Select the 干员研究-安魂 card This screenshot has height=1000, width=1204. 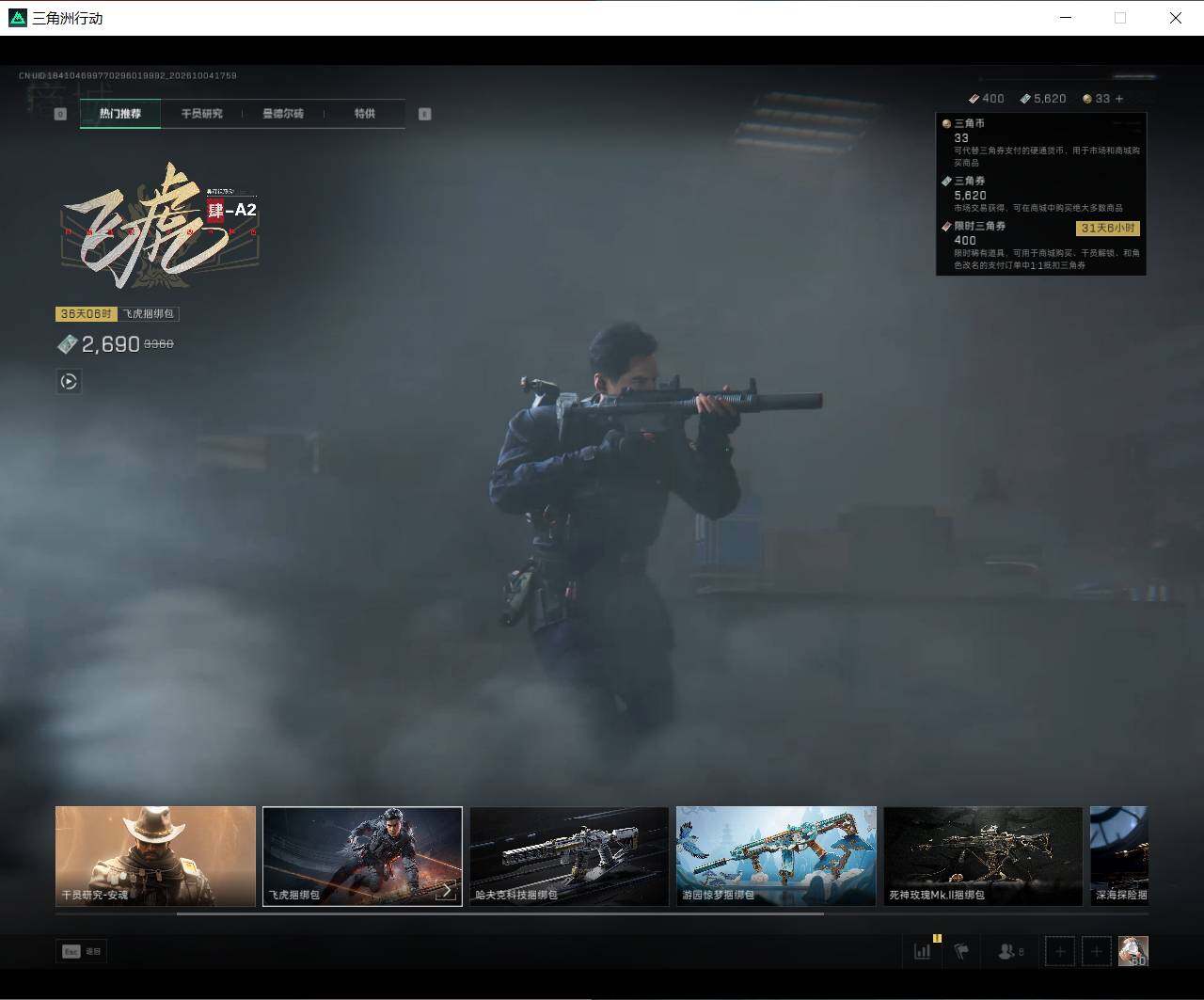coord(155,856)
